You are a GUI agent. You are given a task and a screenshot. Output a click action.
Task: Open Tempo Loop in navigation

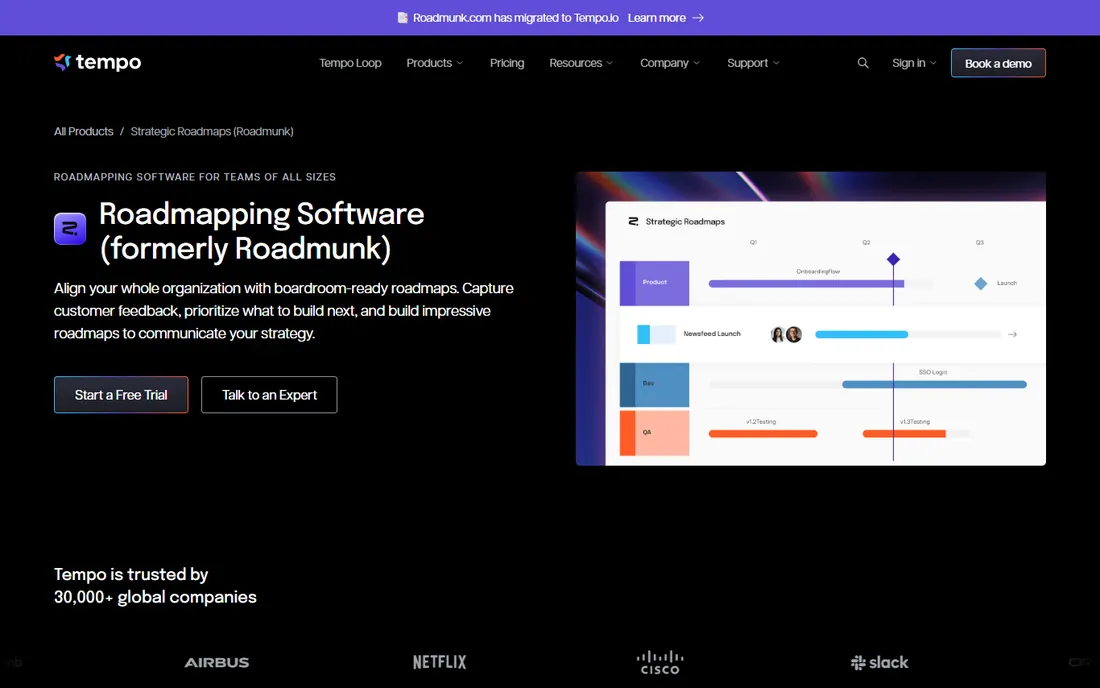350,63
